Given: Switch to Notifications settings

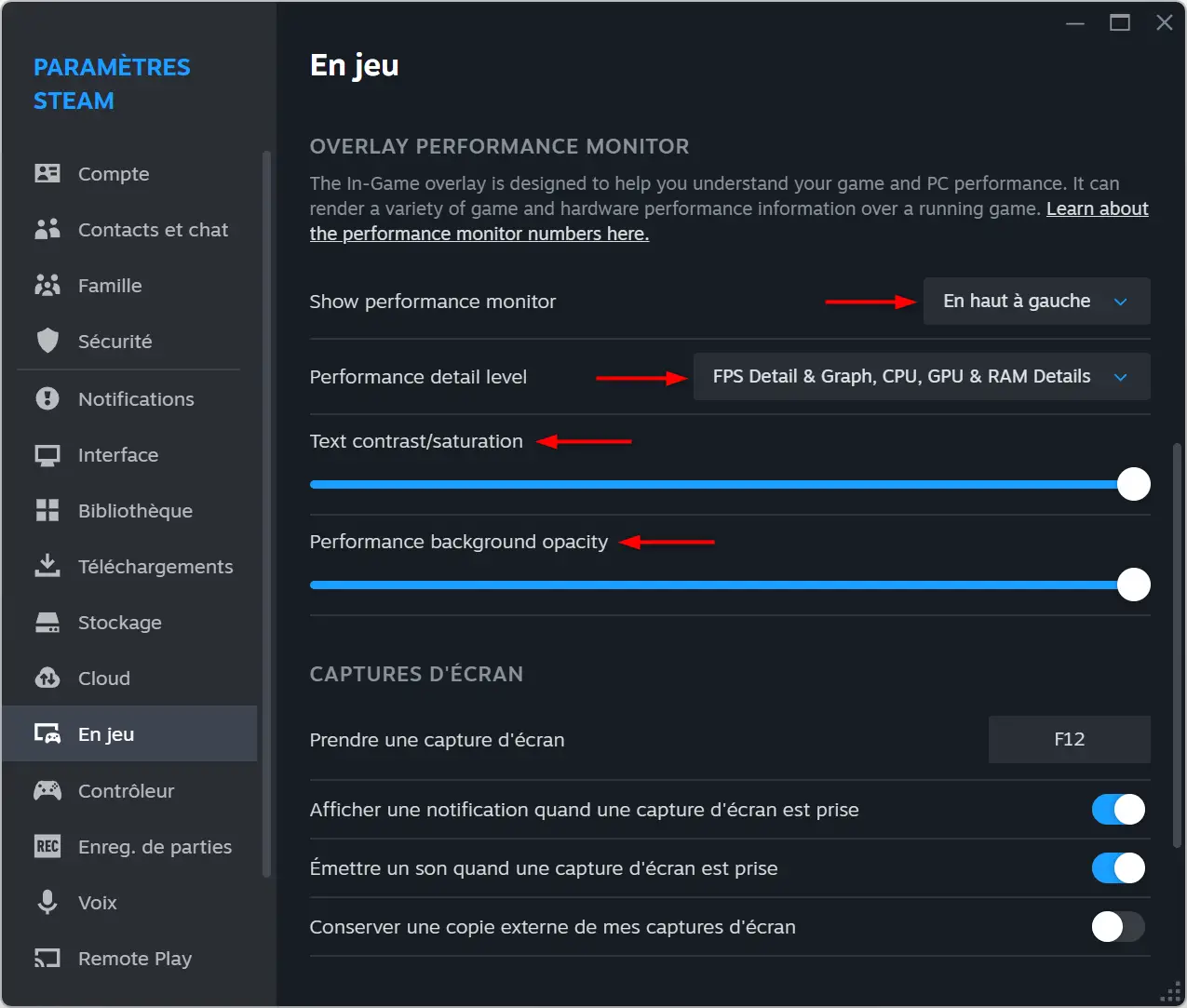Looking at the screenshot, I should (129, 399).
